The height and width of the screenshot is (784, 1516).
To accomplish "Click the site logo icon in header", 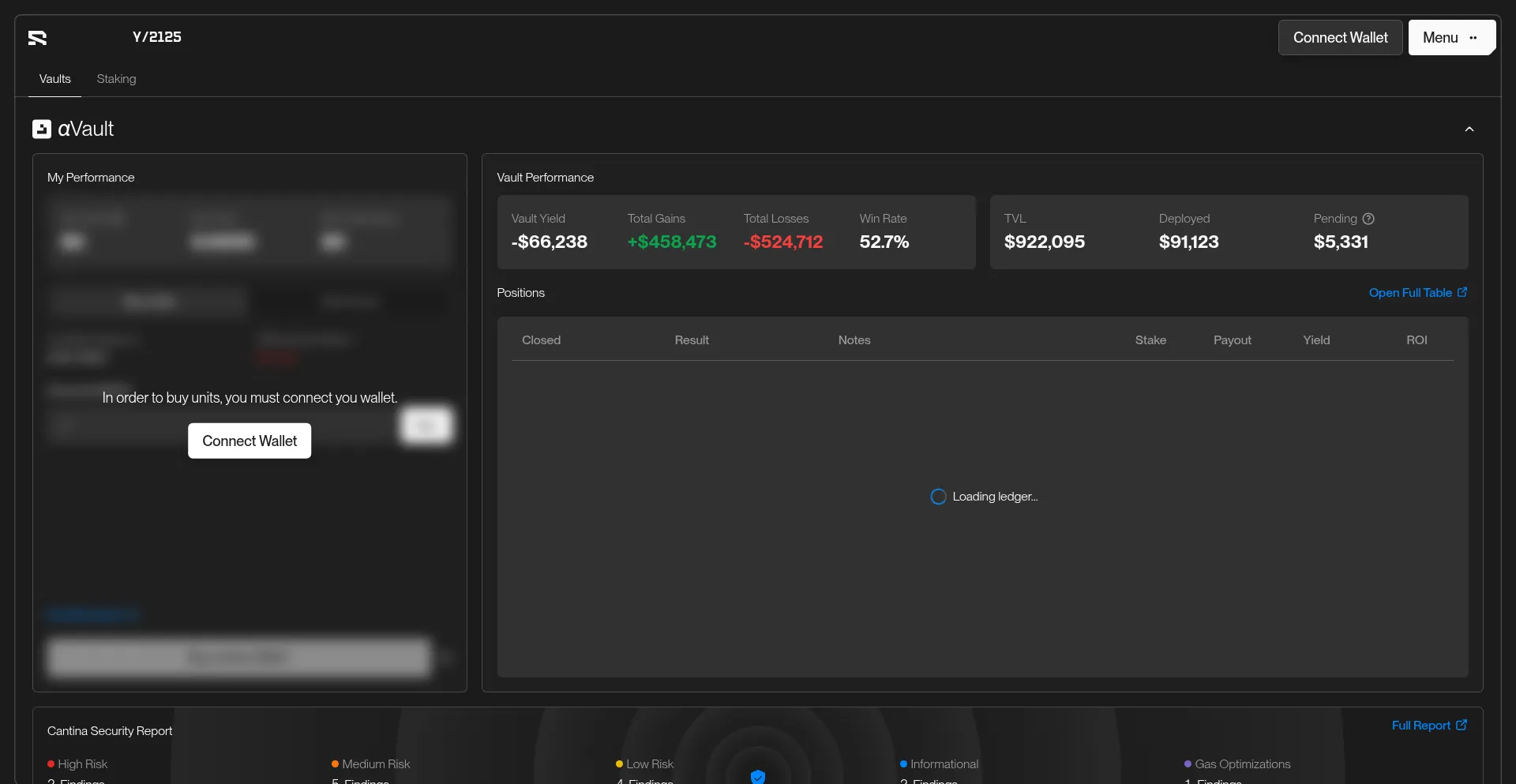I will (37, 38).
